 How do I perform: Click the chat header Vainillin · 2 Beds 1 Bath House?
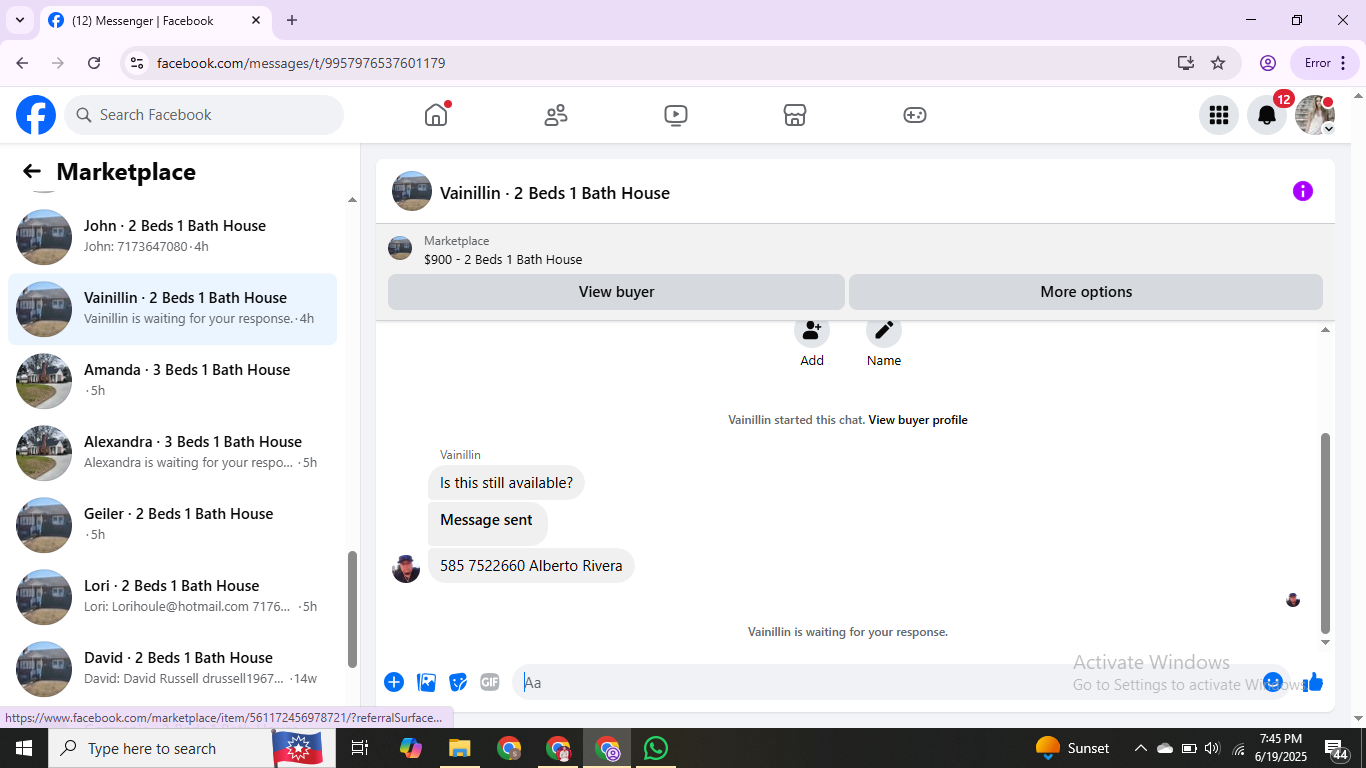click(x=555, y=193)
